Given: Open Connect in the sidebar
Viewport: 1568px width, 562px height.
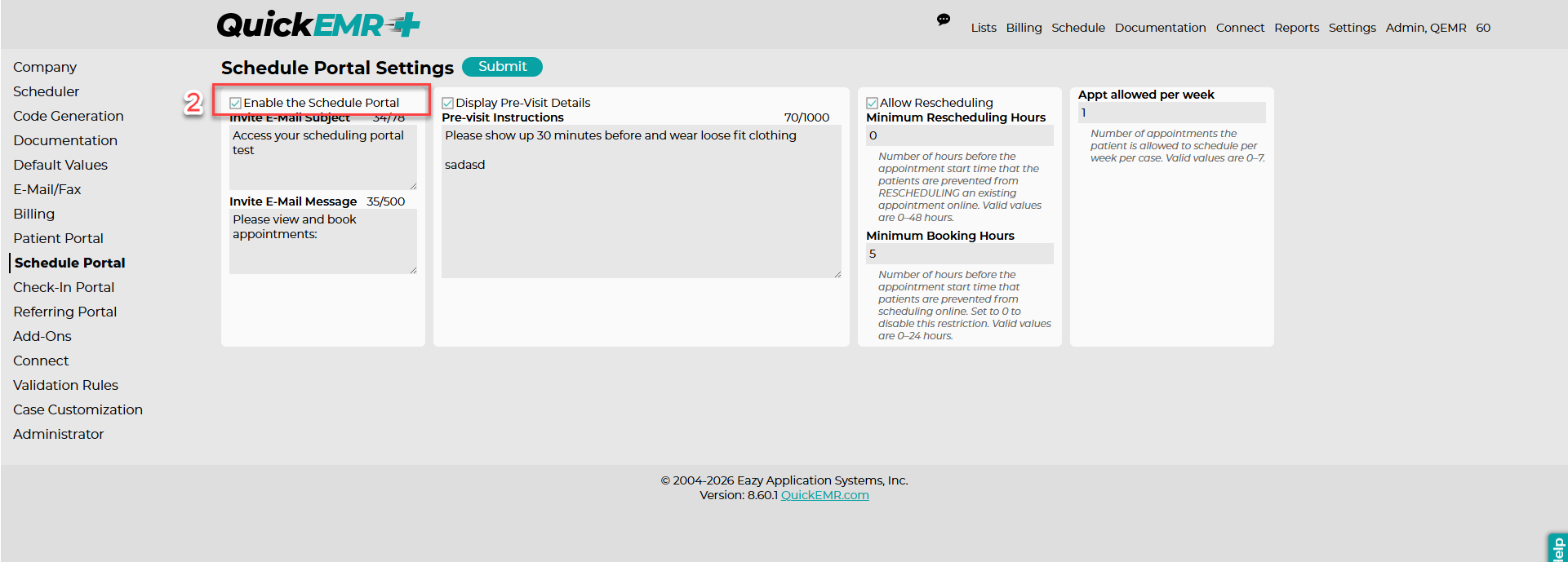Looking at the screenshot, I should pyautogui.click(x=41, y=361).
